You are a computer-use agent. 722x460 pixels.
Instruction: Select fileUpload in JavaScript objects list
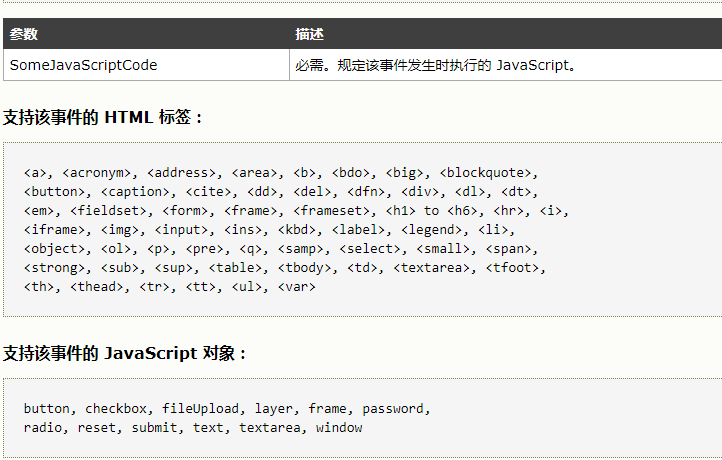(x=200, y=408)
